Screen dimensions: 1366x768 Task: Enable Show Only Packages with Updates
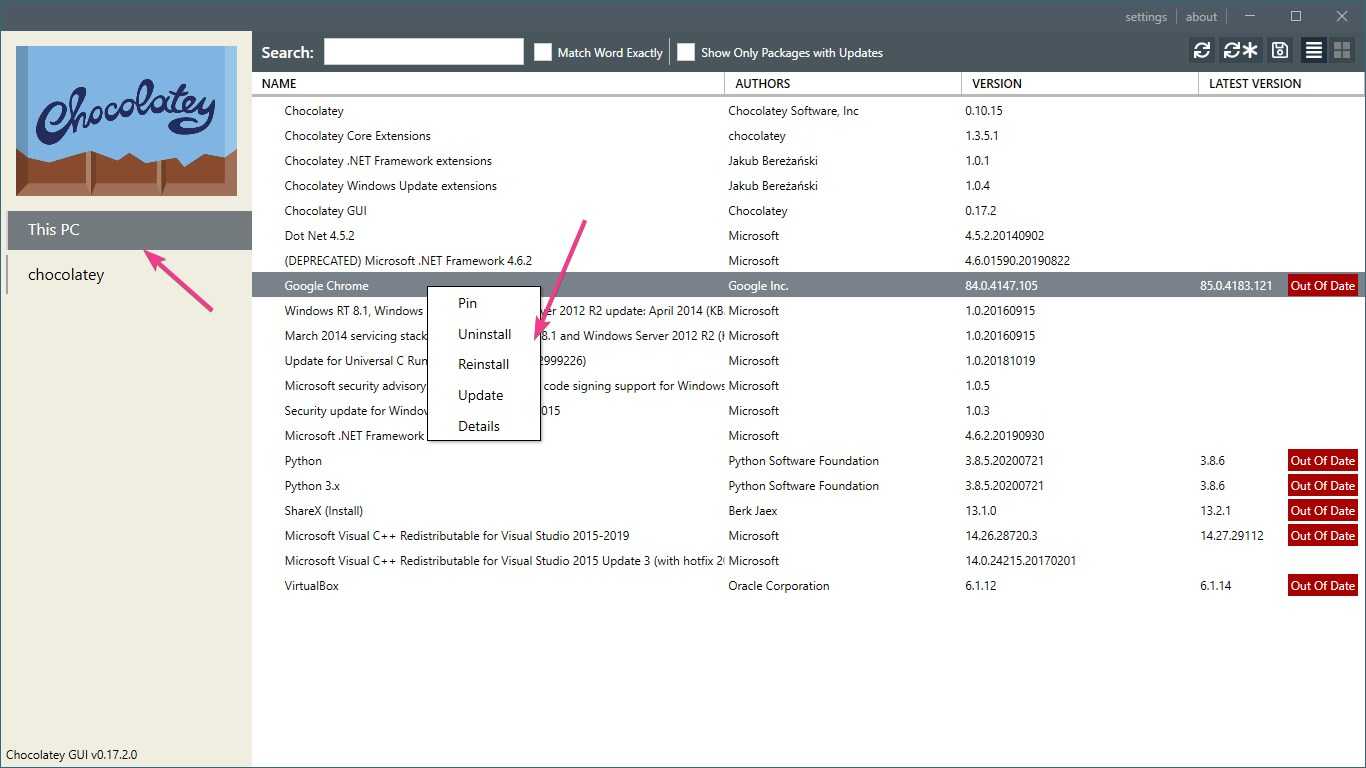tap(686, 52)
